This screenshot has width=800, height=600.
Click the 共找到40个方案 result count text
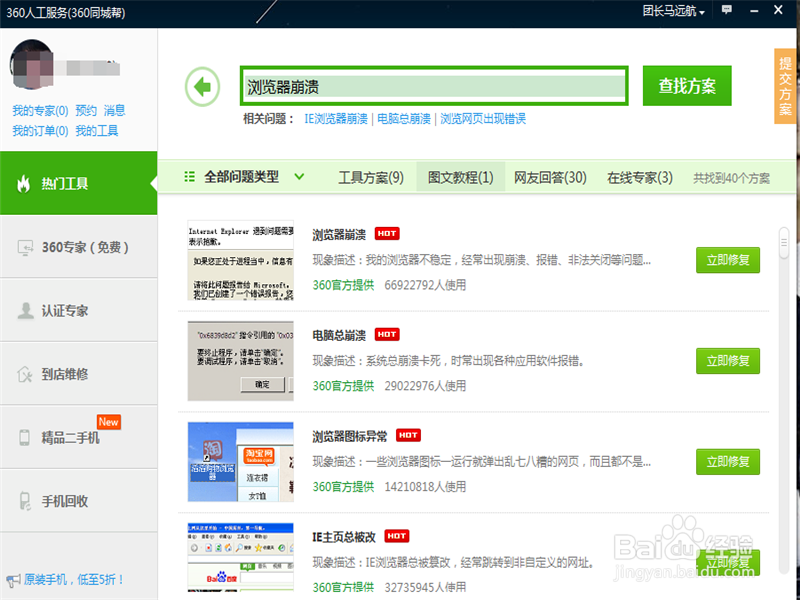732,178
